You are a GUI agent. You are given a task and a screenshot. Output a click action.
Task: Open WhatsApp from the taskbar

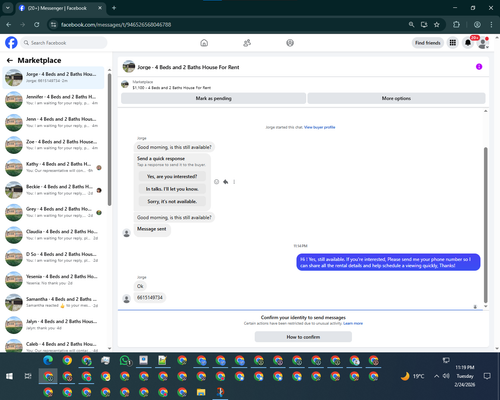125,360
